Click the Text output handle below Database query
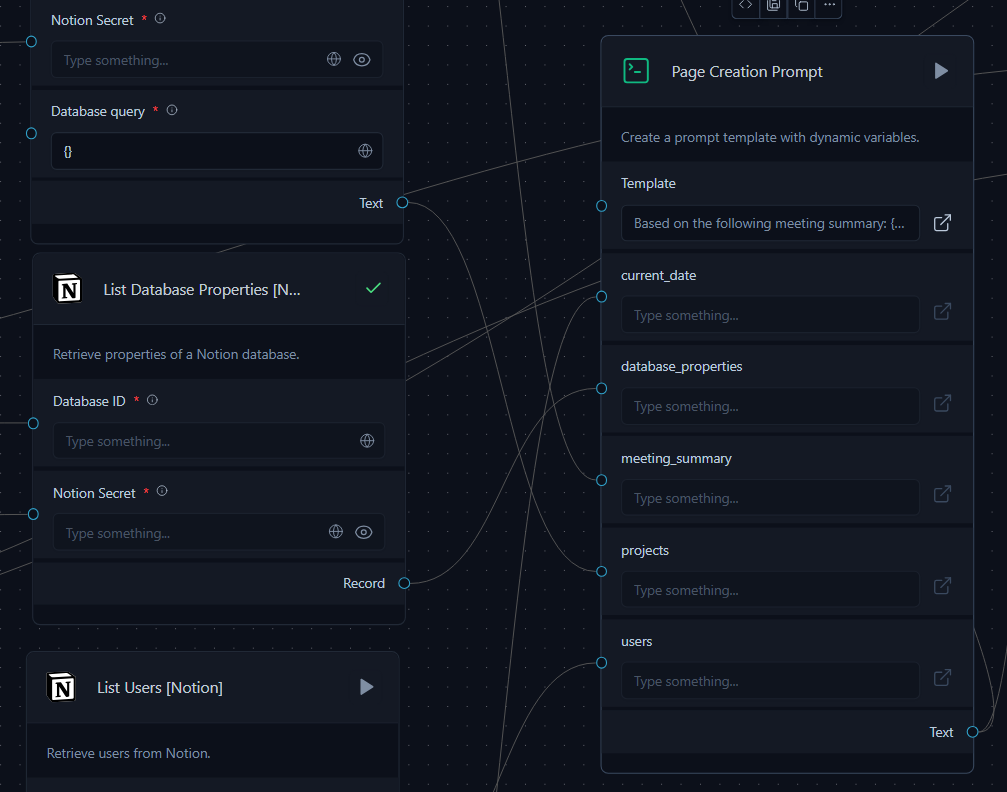The image size is (1007, 792). tap(402, 202)
